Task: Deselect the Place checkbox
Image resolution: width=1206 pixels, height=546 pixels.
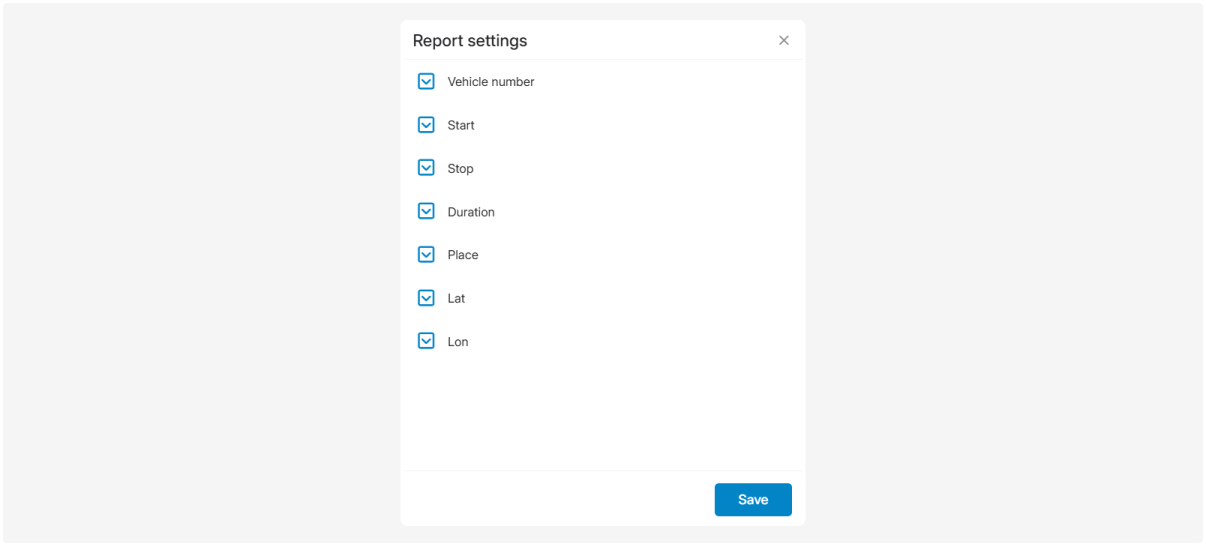Action: 426,255
